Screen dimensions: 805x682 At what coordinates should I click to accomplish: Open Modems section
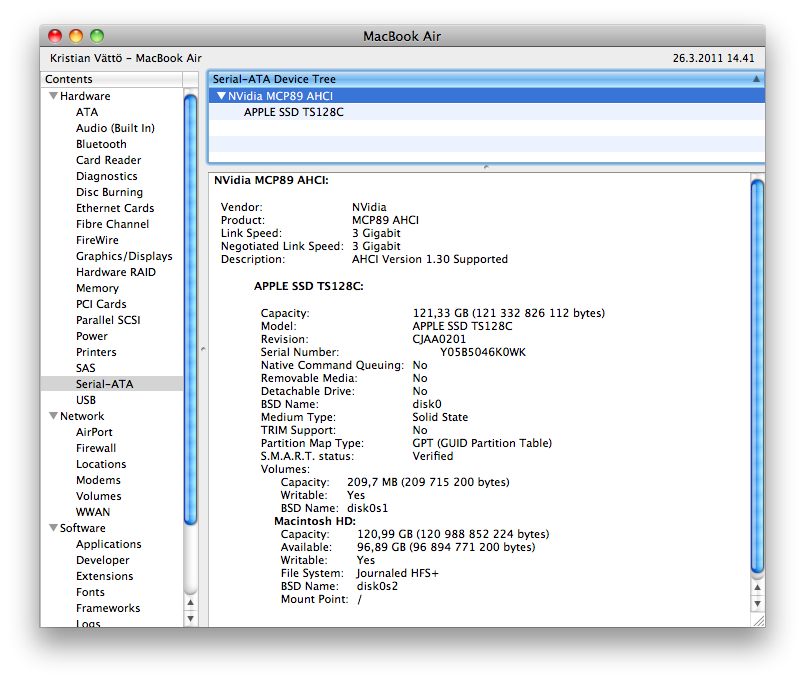pos(99,480)
